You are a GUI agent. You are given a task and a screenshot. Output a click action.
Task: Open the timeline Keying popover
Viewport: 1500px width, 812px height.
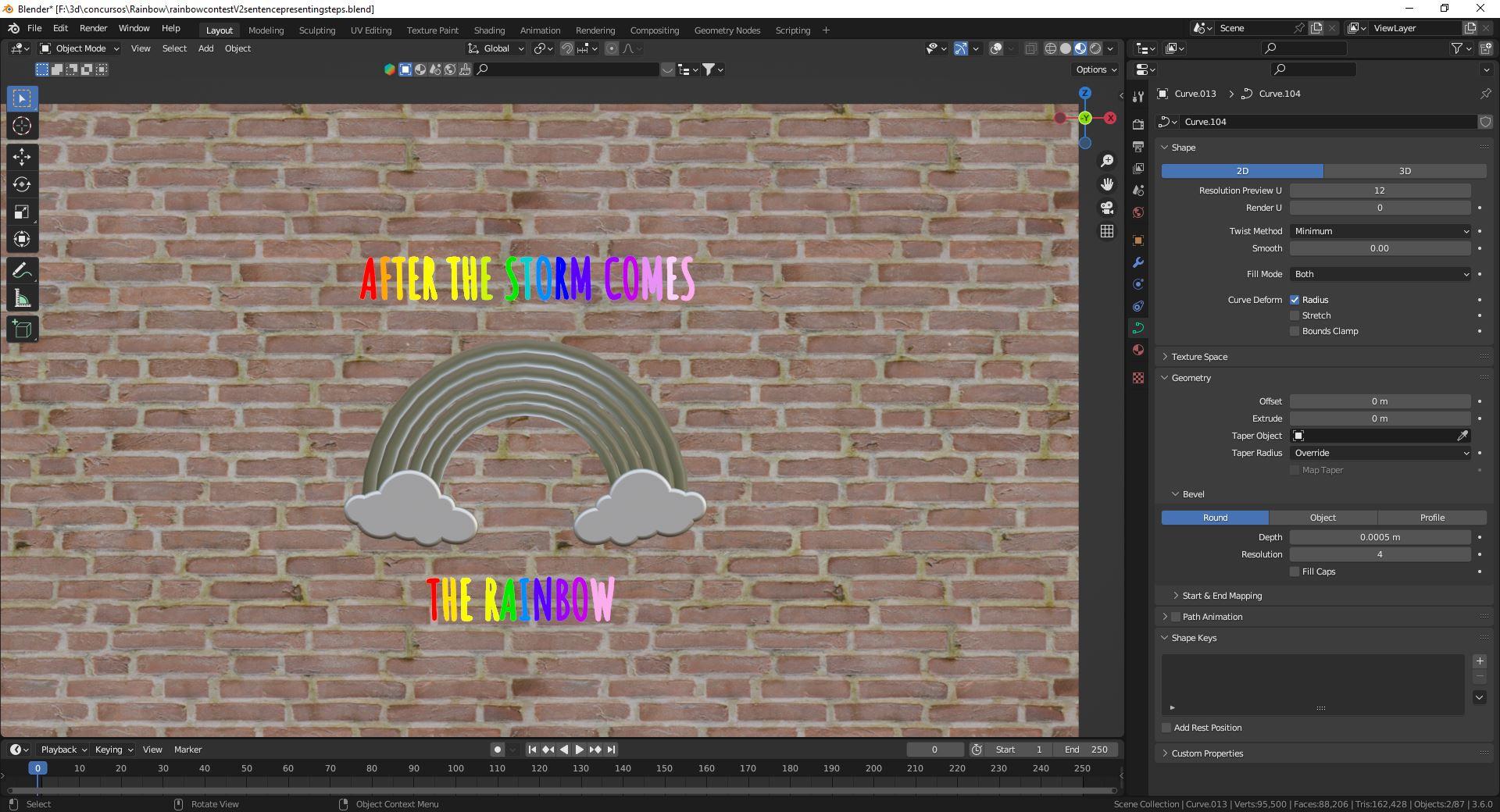113,750
